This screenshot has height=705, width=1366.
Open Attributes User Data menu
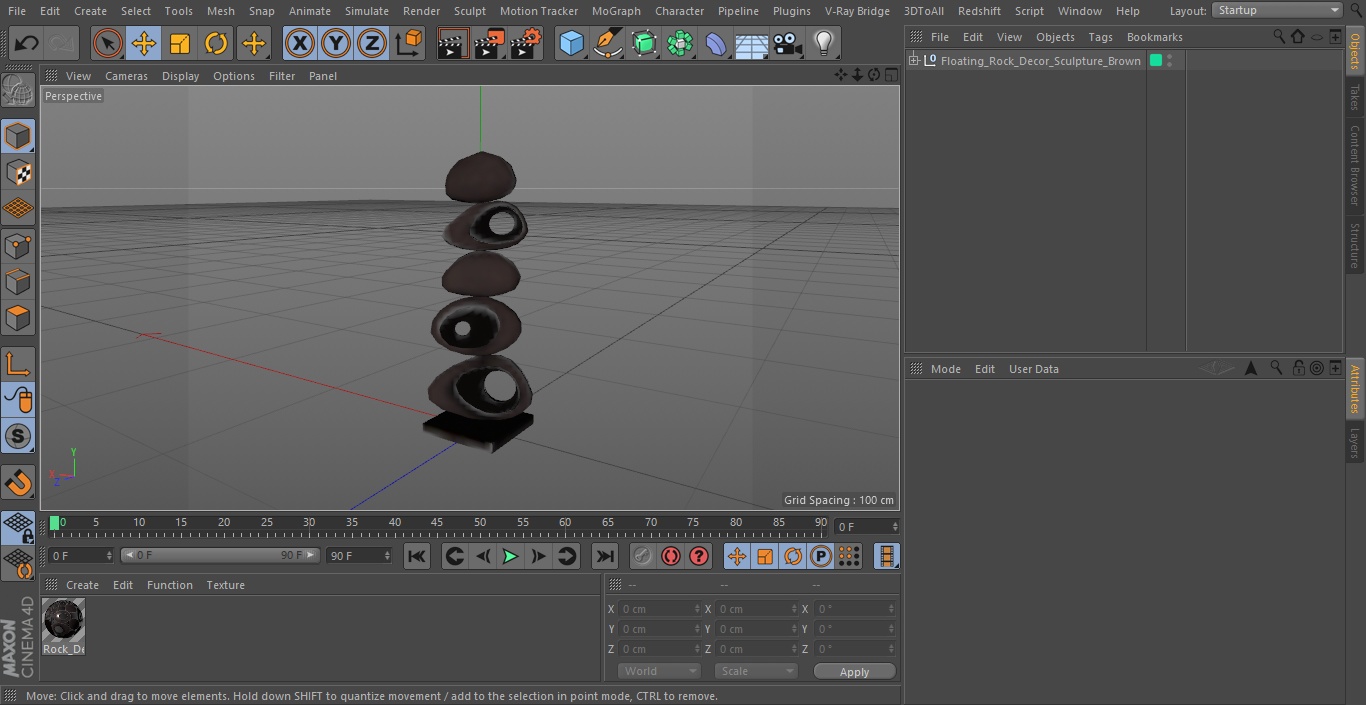point(1033,369)
